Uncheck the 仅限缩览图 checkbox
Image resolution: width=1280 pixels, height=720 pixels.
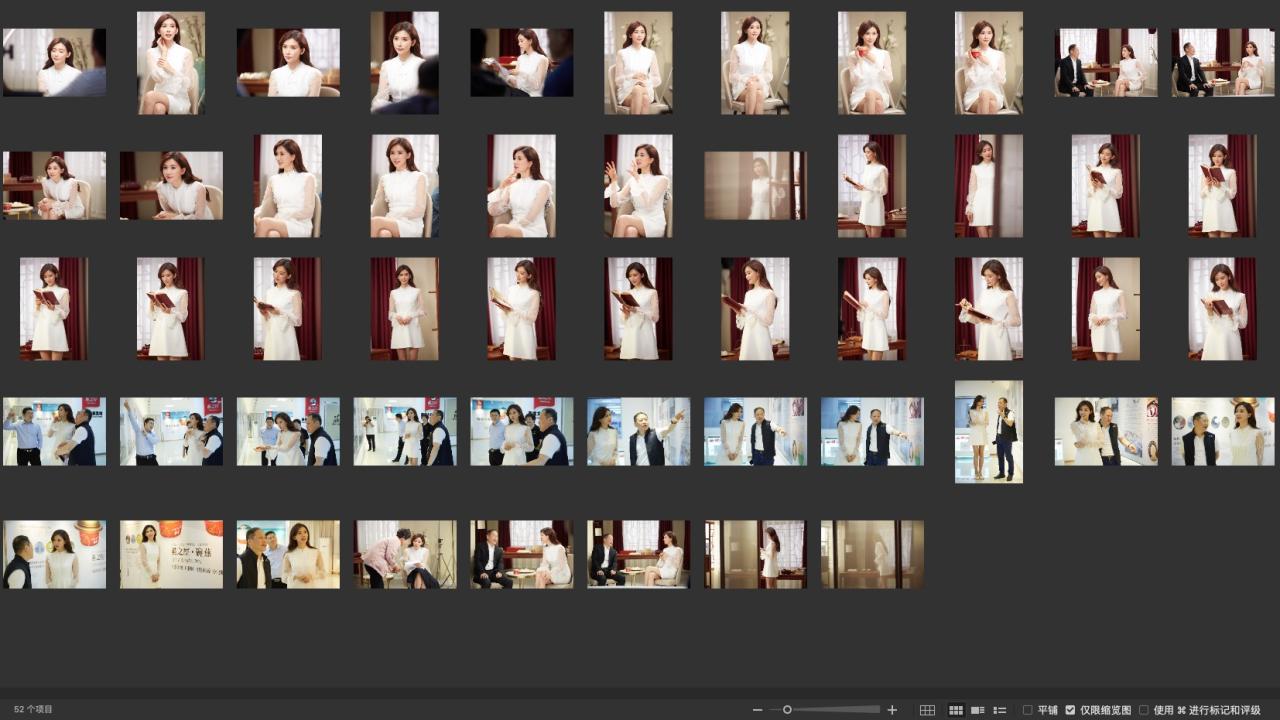1070,710
